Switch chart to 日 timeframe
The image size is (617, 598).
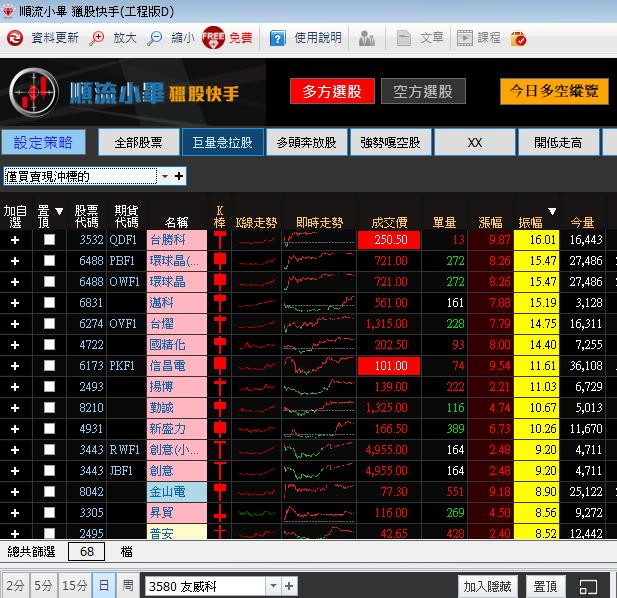click(x=104, y=585)
